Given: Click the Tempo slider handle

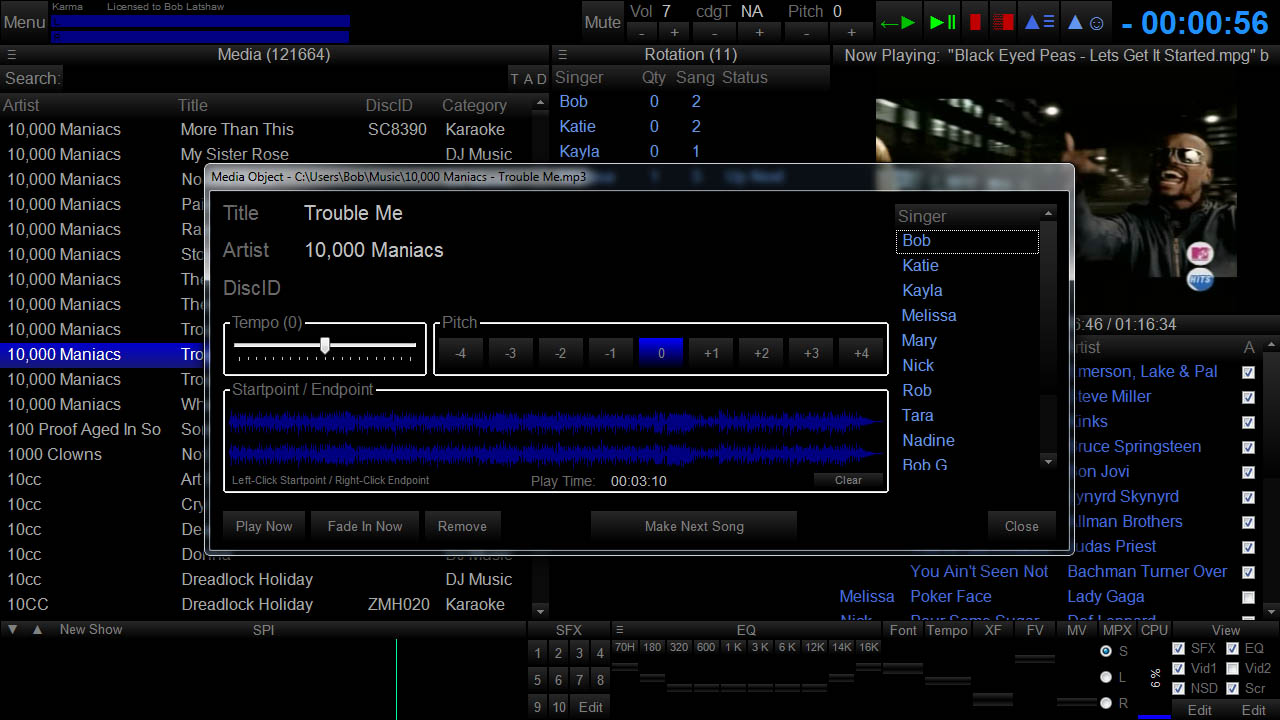Looking at the screenshot, I should point(325,345).
